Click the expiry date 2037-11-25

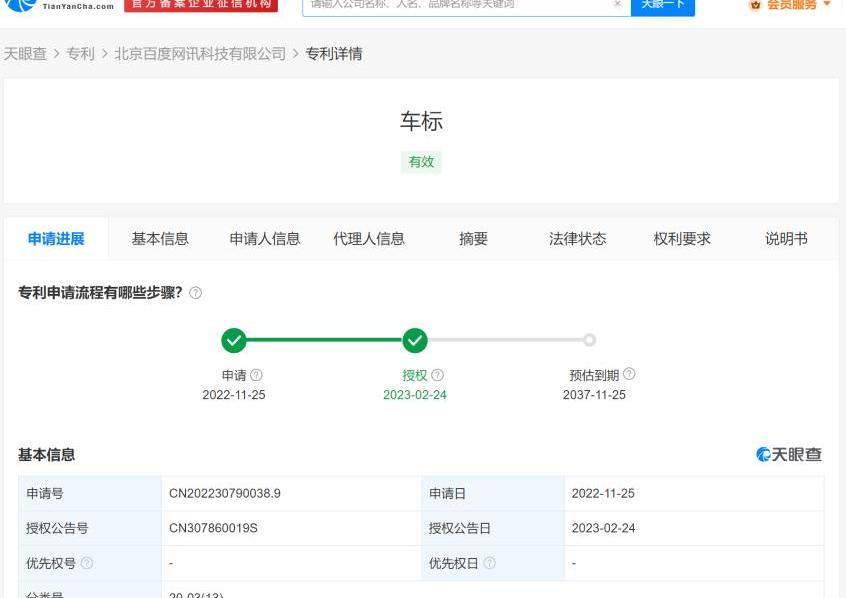click(594, 395)
